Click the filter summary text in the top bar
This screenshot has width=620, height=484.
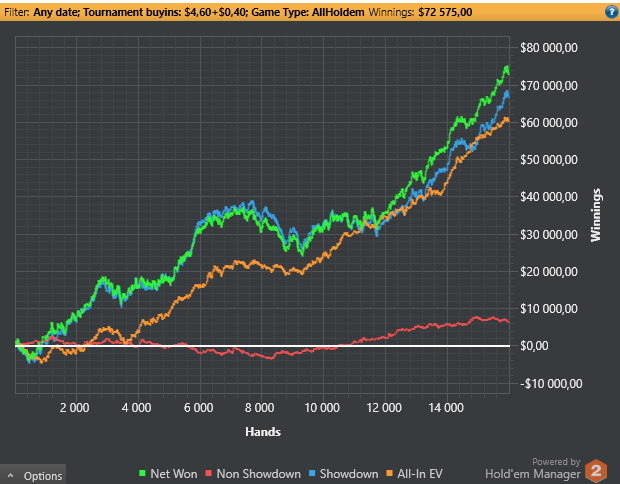pos(184,12)
